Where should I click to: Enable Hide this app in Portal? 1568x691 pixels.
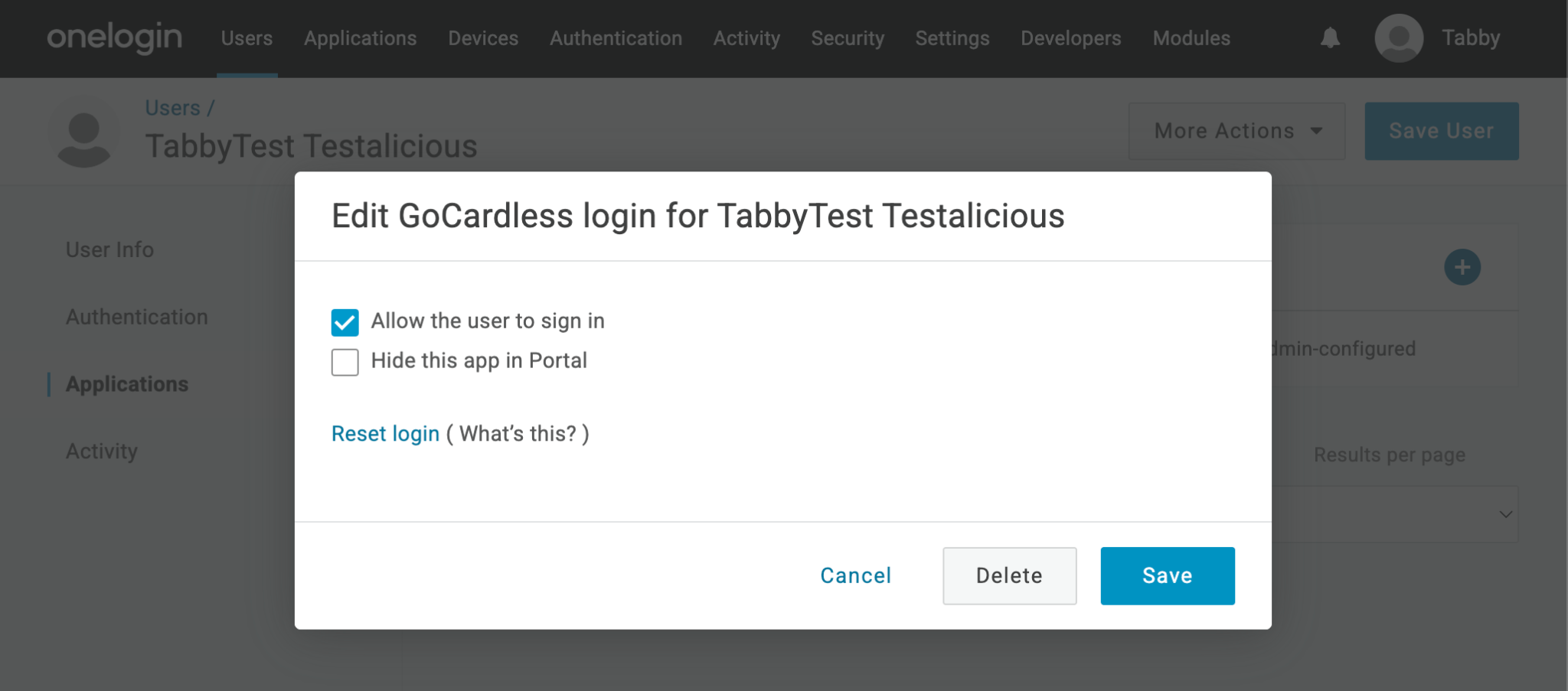tap(345, 362)
